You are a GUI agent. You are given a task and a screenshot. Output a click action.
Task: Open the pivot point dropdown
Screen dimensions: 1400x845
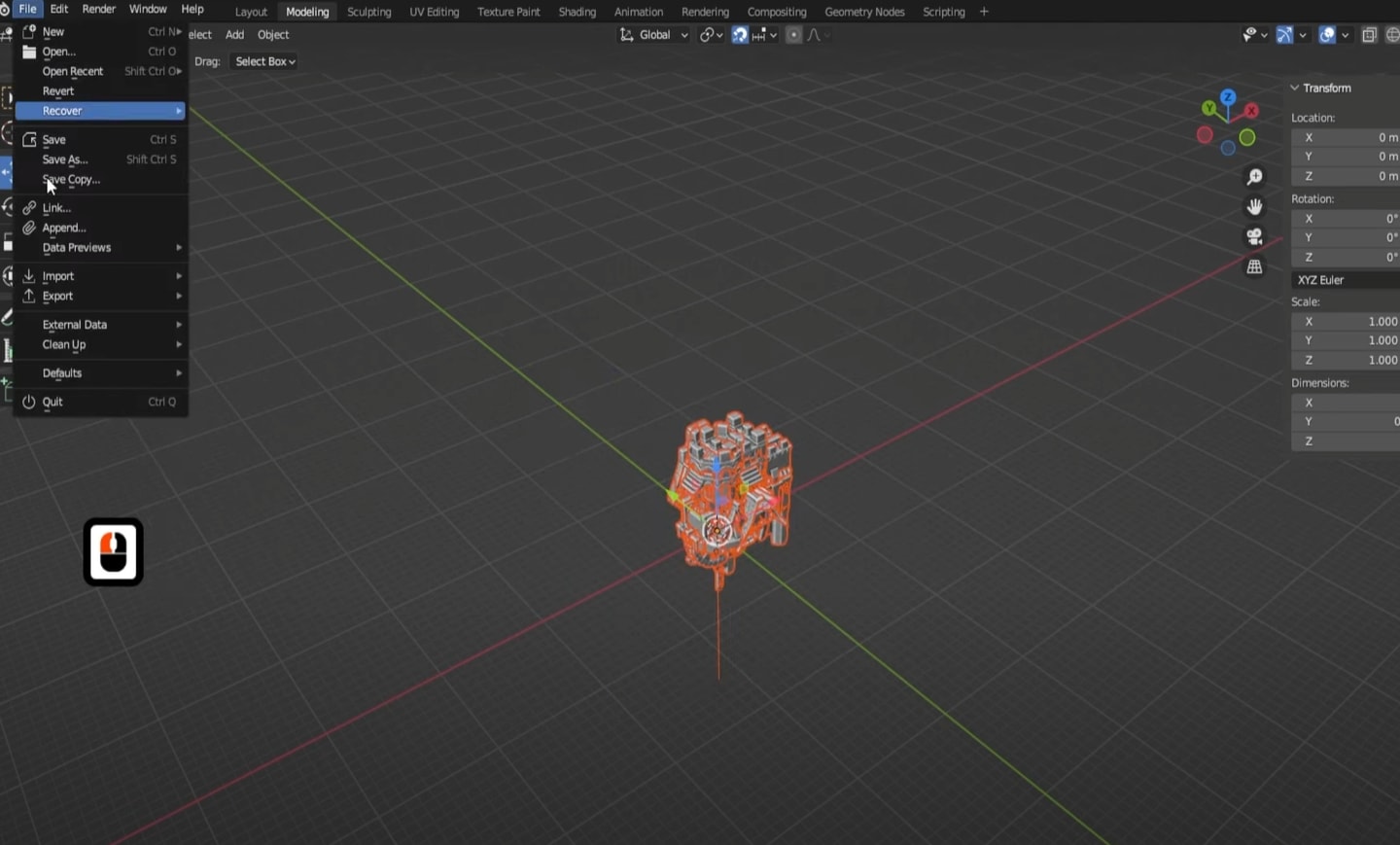coord(712,35)
